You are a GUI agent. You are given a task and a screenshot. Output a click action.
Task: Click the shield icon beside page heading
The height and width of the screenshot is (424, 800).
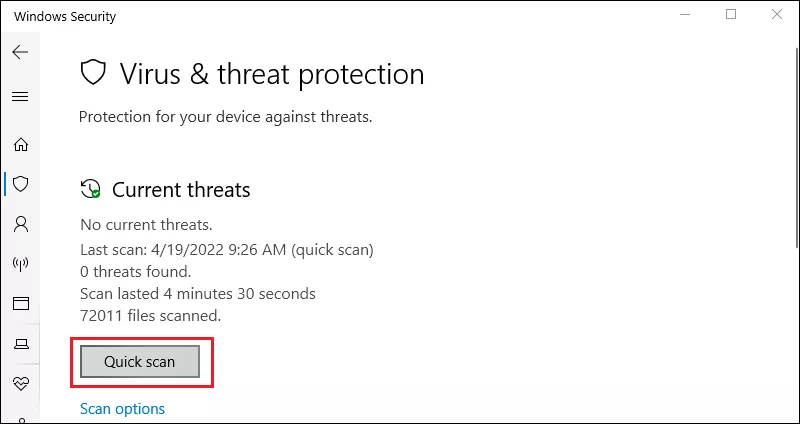point(93,73)
